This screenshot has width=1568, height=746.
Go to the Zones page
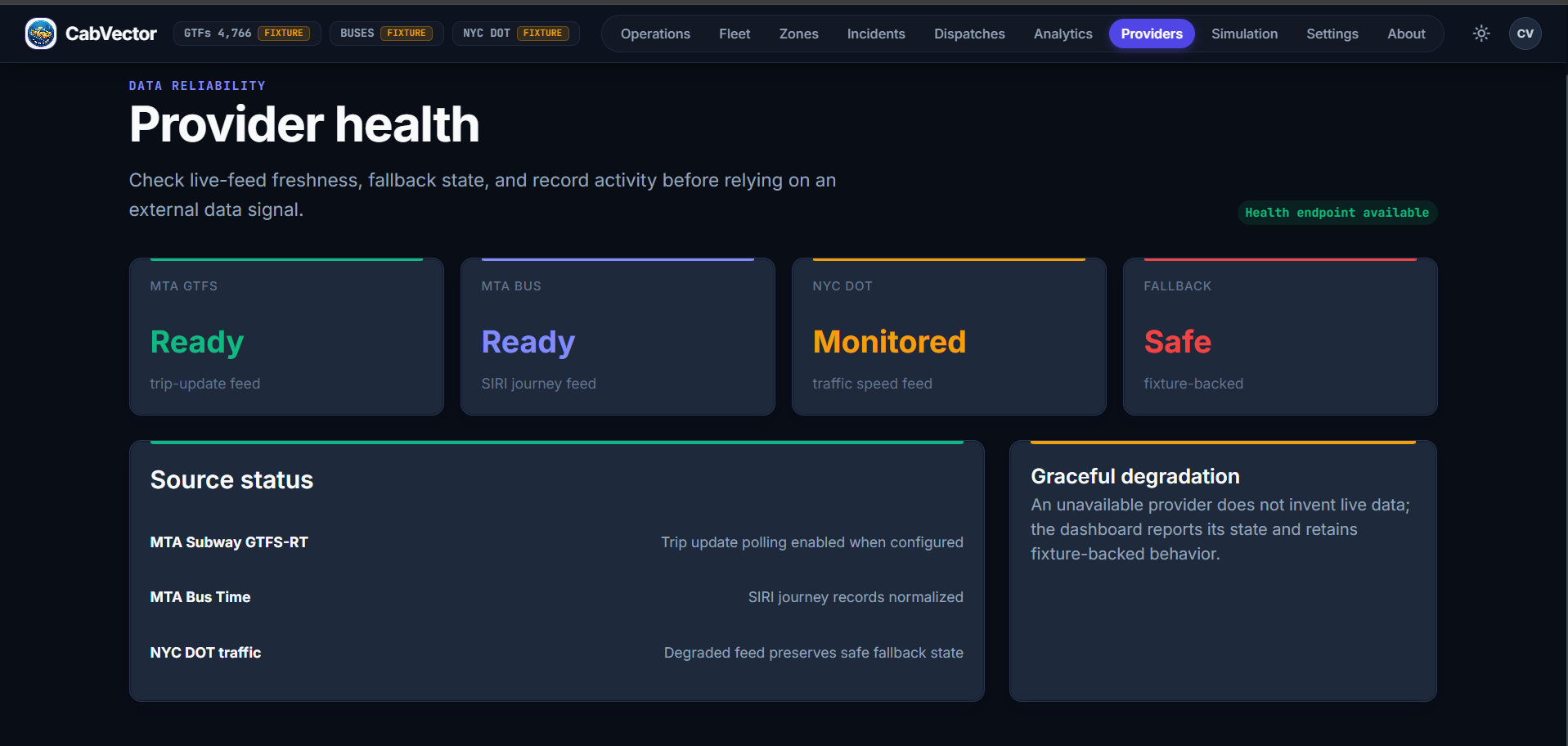coord(798,34)
